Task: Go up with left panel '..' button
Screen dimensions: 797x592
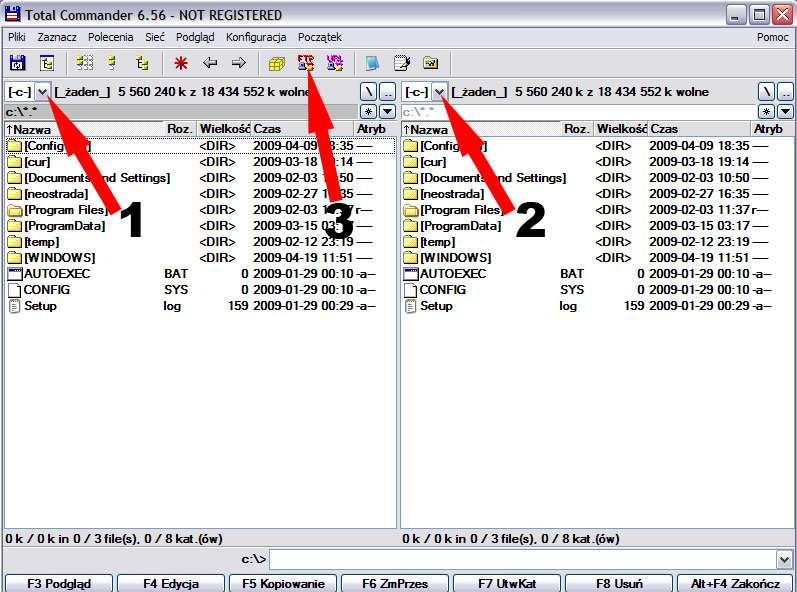Action: [388, 92]
